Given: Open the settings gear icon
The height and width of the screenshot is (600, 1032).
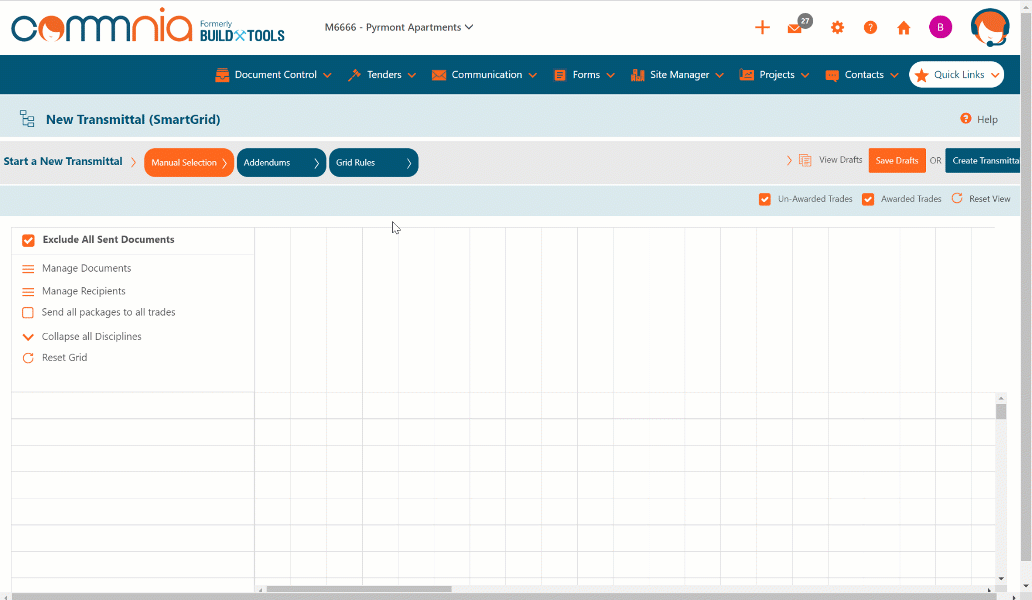Looking at the screenshot, I should click(837, 28).
